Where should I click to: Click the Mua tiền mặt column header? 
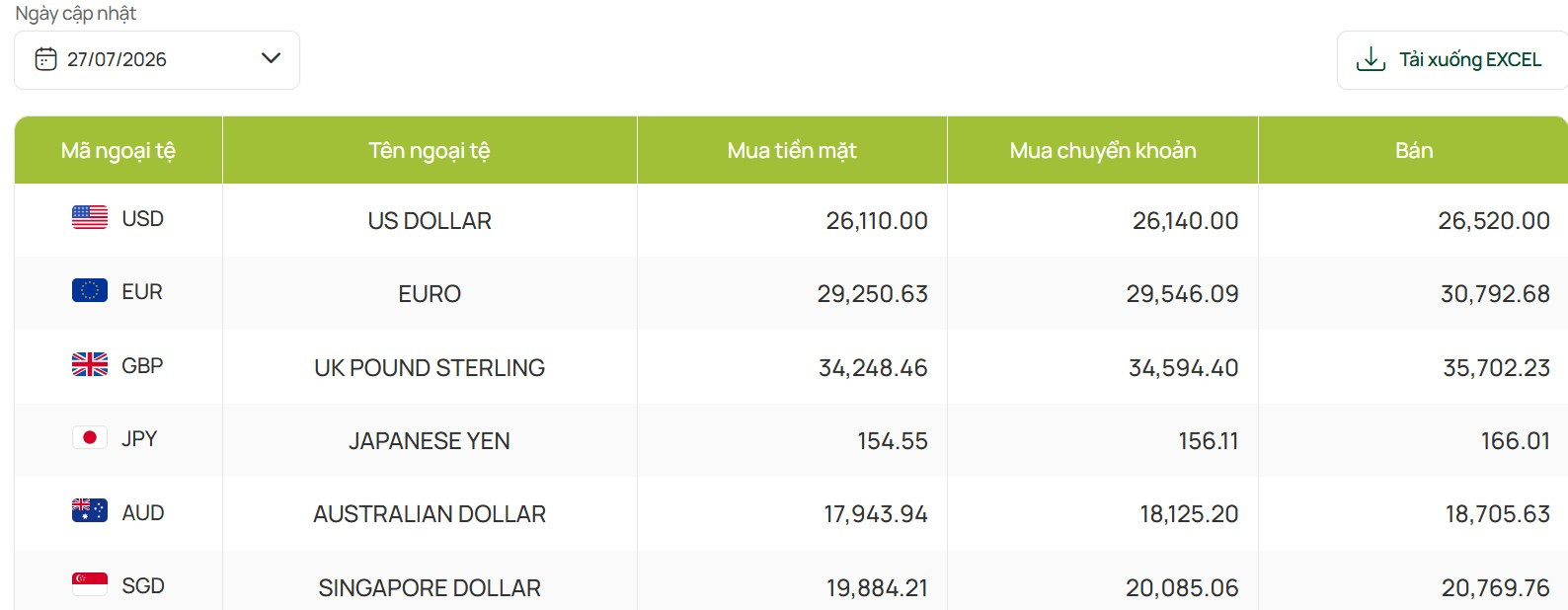[792, 150]
